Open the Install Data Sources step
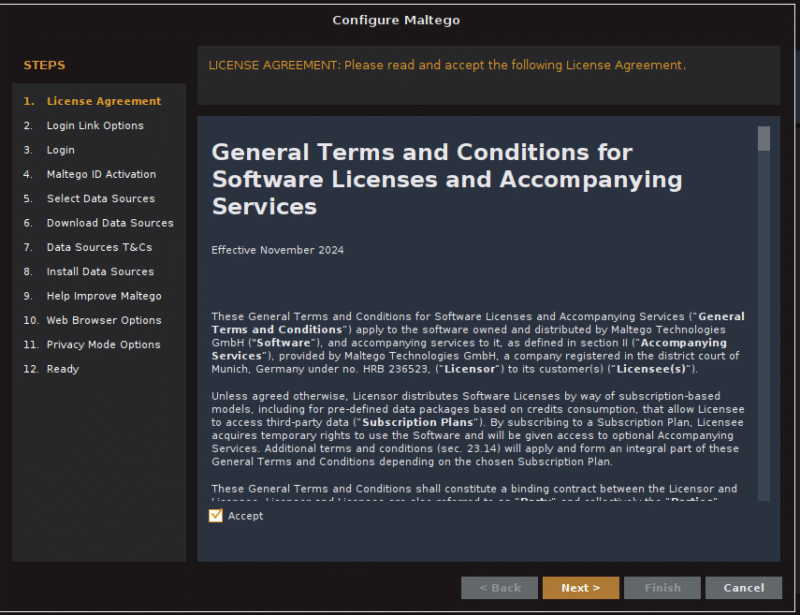The width and height of the screenshot is (800, 615). (100, 272)
